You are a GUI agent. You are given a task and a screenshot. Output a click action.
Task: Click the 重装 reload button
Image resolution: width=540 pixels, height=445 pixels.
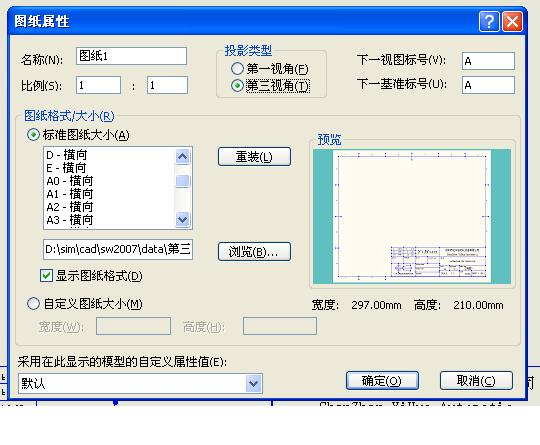click(255, 157)
